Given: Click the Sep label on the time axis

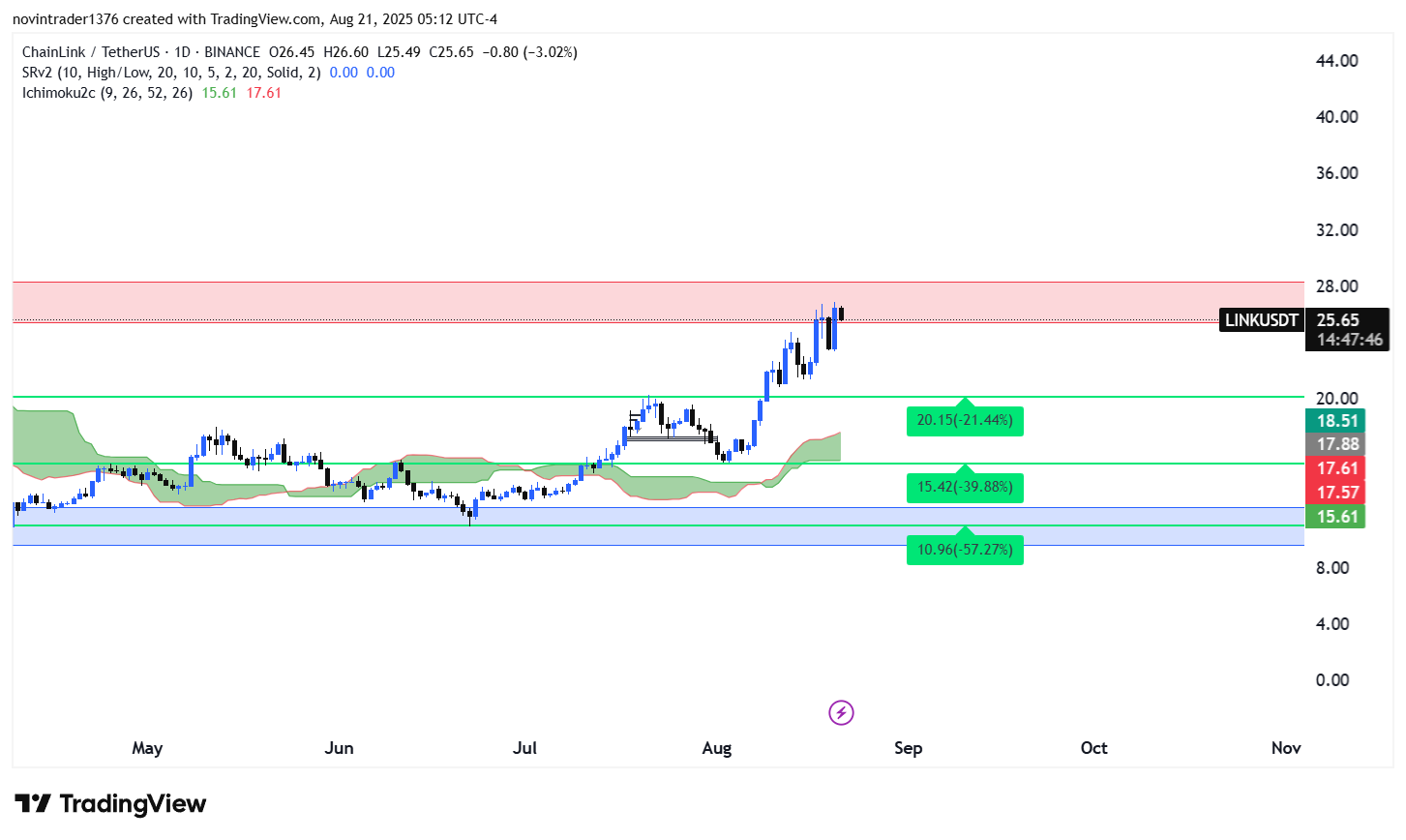Looking at the screenshot, I should 908,748.
